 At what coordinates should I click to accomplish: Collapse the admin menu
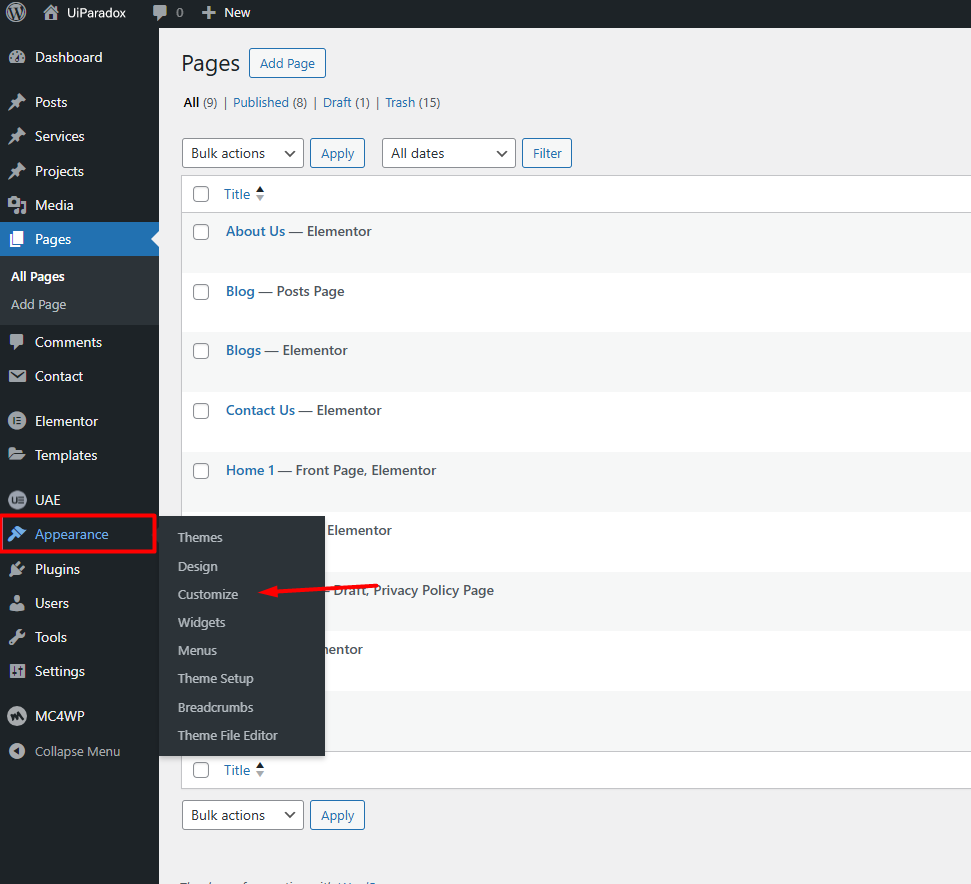pyautogui.click(x=65, y=751)
